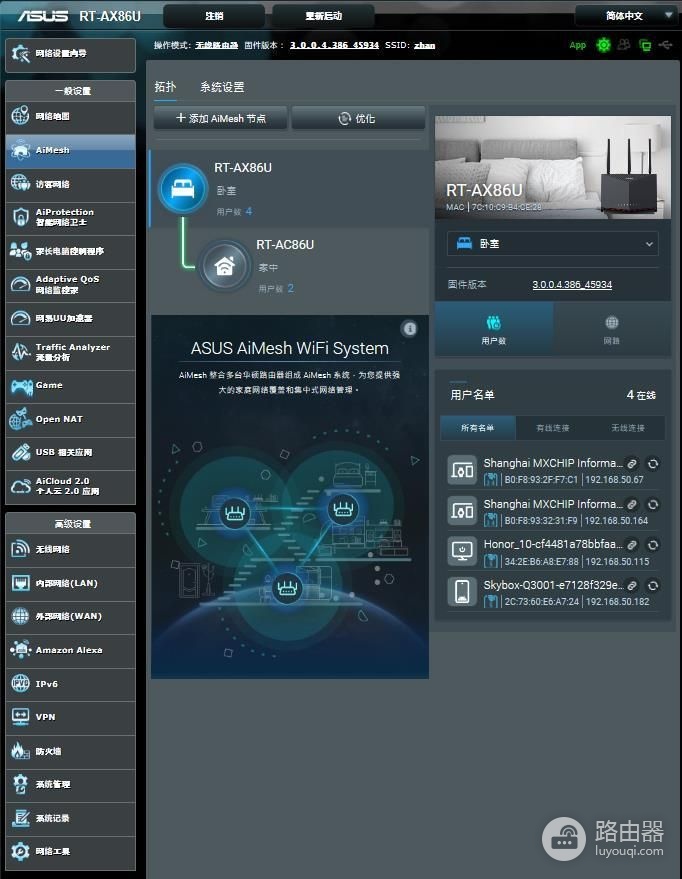This screenshot has width=682, height=879.
Task: Open the 简体中文 language dropdown
Action: pyautogui.click(x=628, y=16)
